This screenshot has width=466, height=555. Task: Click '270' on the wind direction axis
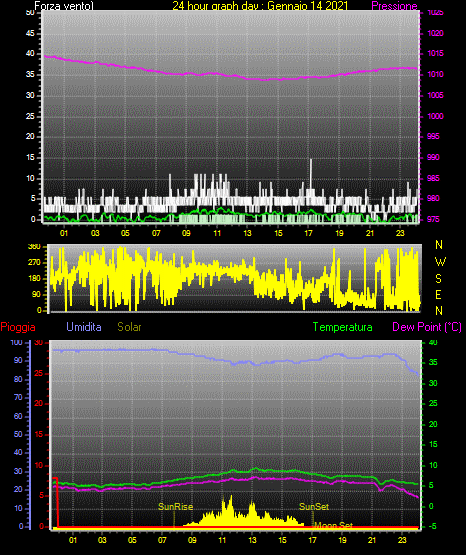34,263
